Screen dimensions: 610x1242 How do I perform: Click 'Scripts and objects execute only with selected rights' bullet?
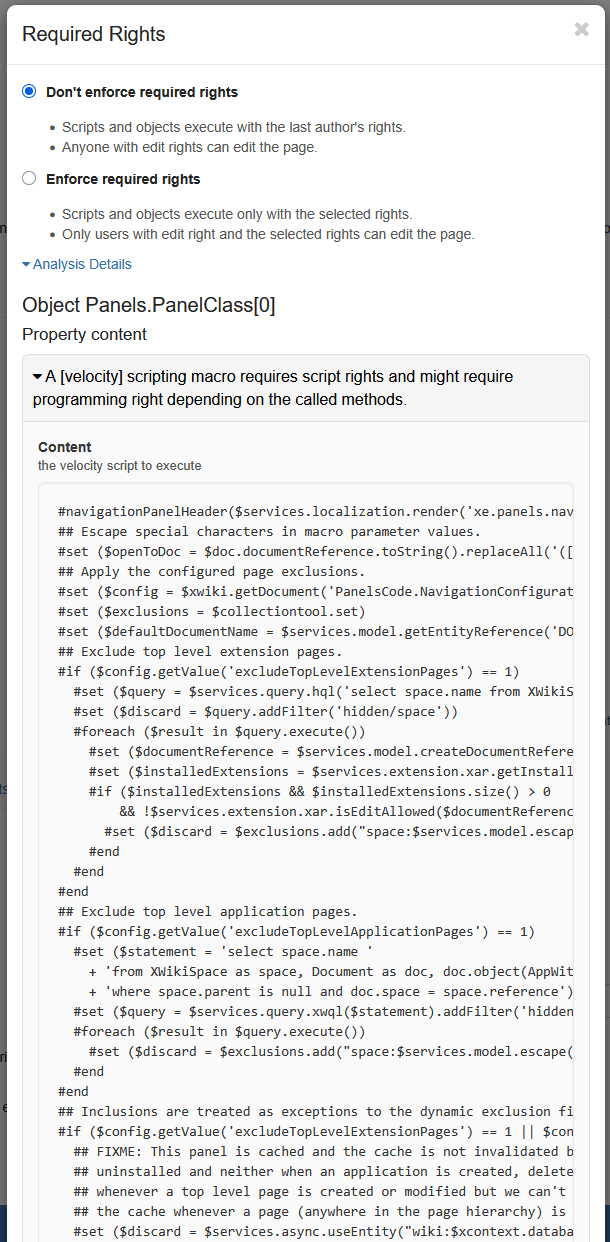[x=236, y=214]
